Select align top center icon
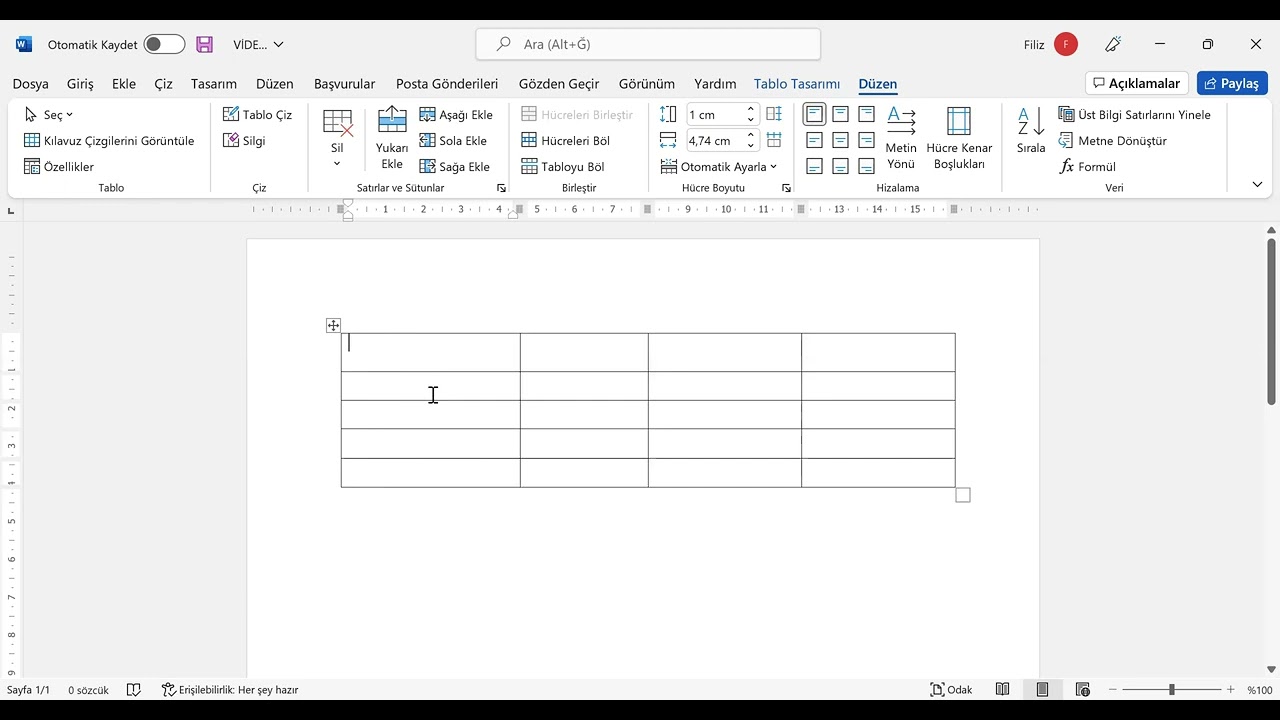The width and height of the screenshot is (1280, 720). [841, 114]
